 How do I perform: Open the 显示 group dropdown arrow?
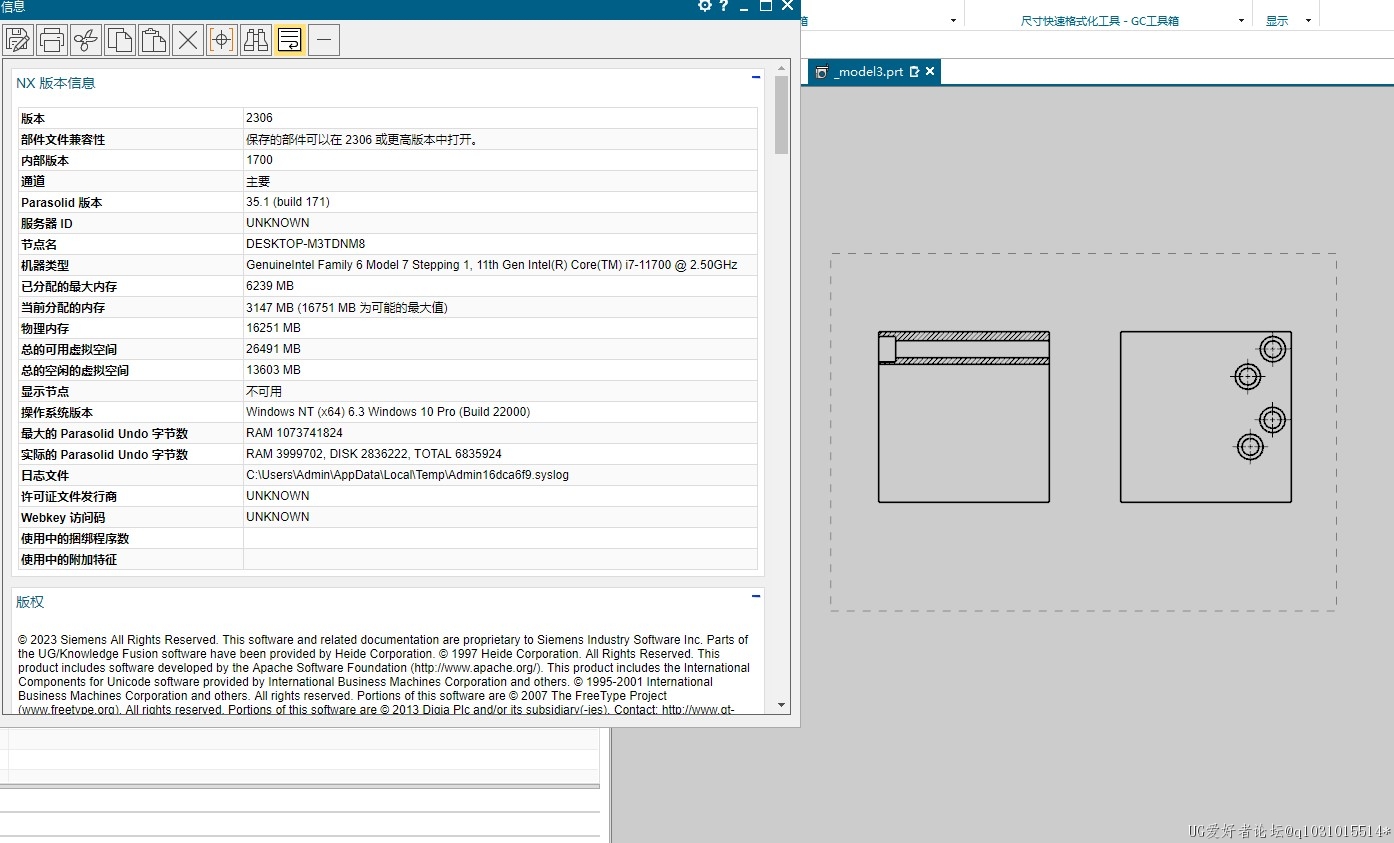pyautogui.click(x=1308, y=21)
